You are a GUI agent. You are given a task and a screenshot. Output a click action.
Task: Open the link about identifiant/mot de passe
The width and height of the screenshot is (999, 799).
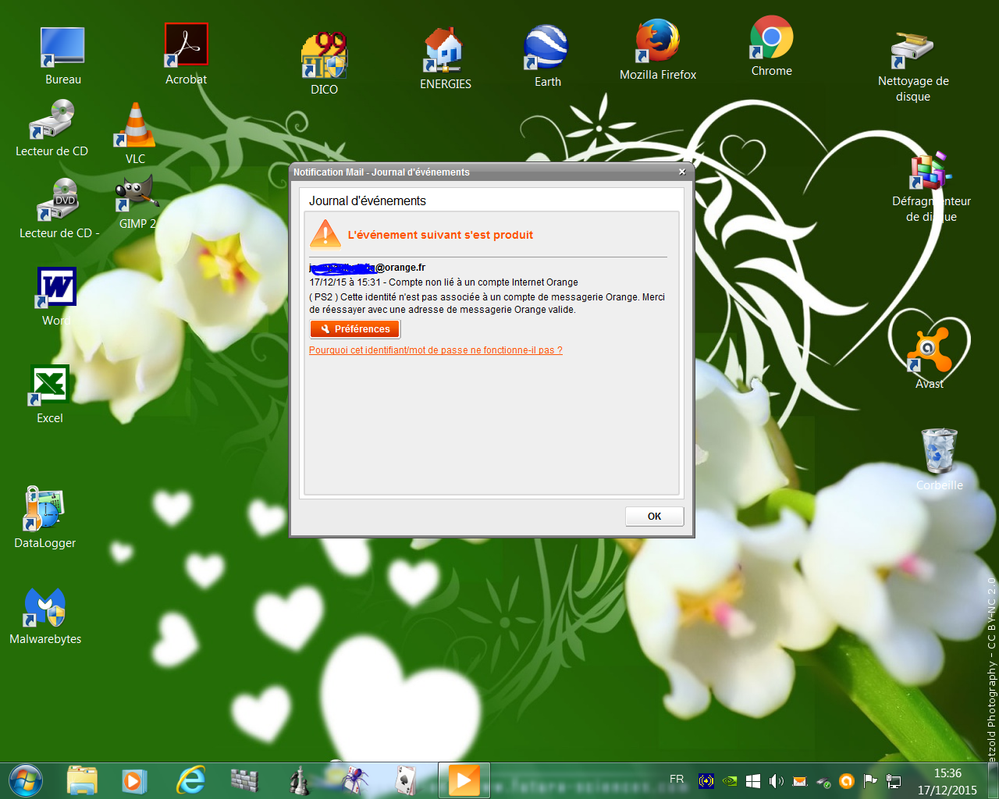[x=435, y=350]
